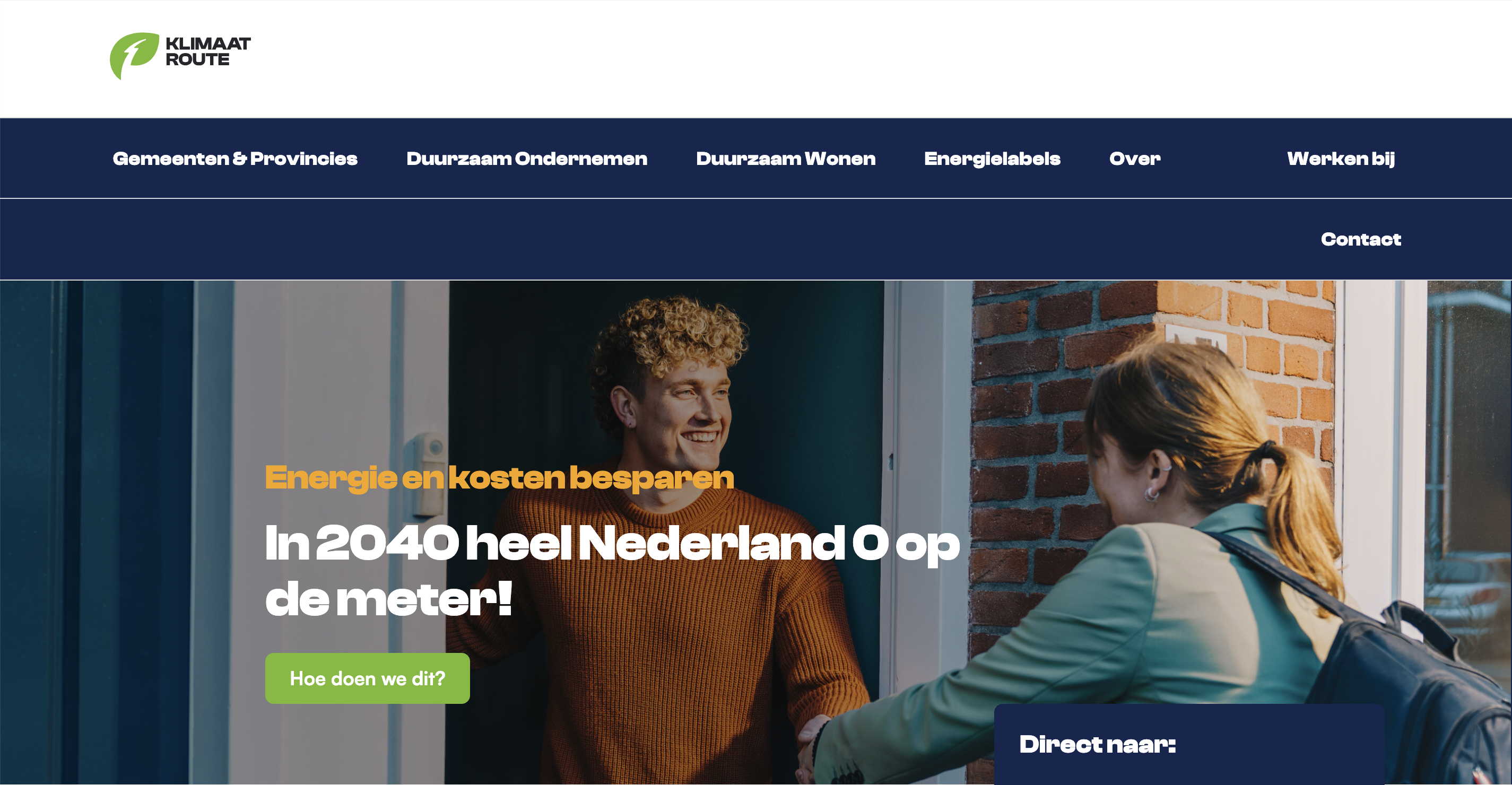Open the Gemeenten & Provincies menu
The image size is (1512, 785).
(235, 159)
